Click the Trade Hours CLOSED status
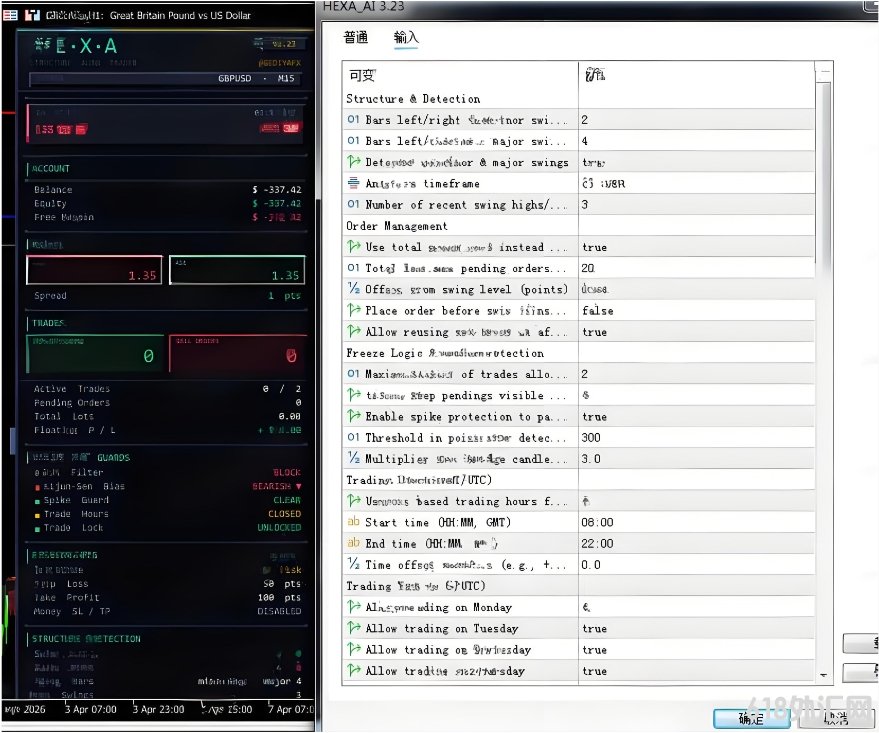 (284, 513)
